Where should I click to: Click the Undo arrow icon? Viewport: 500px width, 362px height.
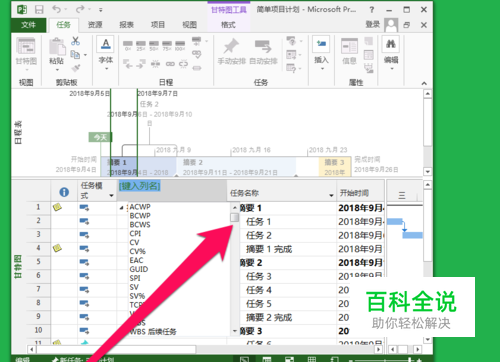point(57,9)
